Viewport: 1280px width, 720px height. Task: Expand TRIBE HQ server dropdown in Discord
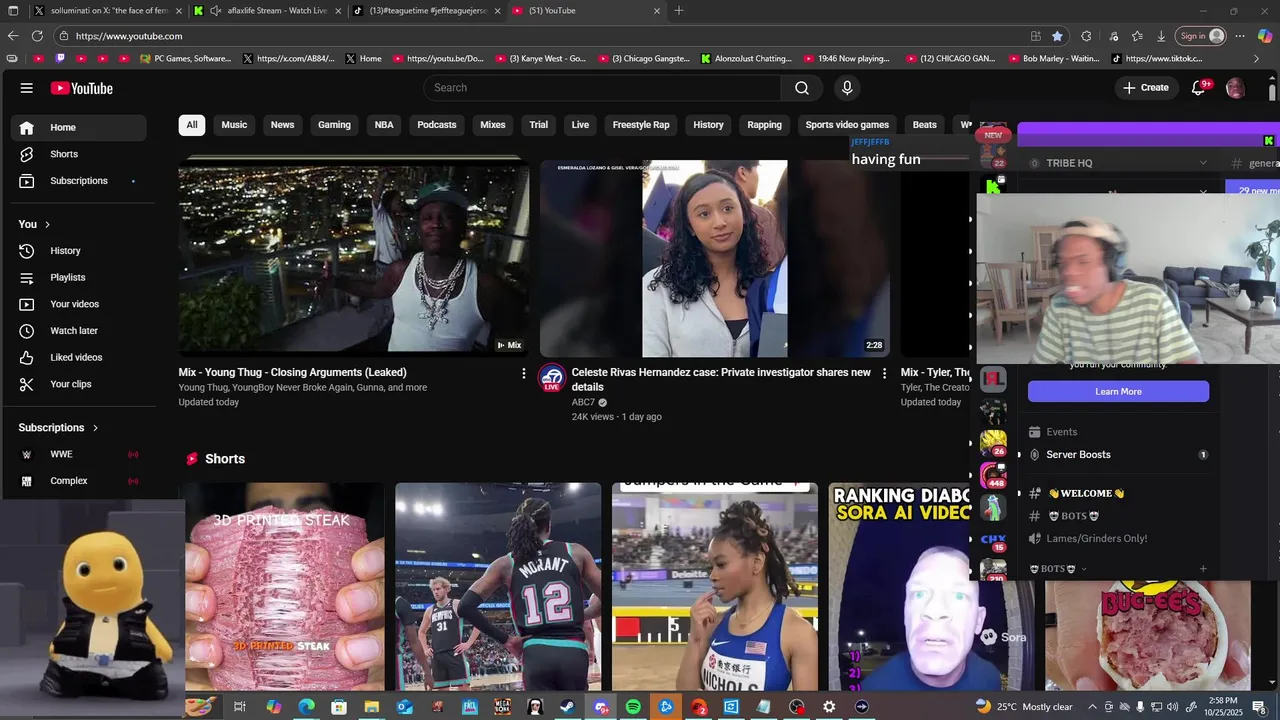[1203, 163]
